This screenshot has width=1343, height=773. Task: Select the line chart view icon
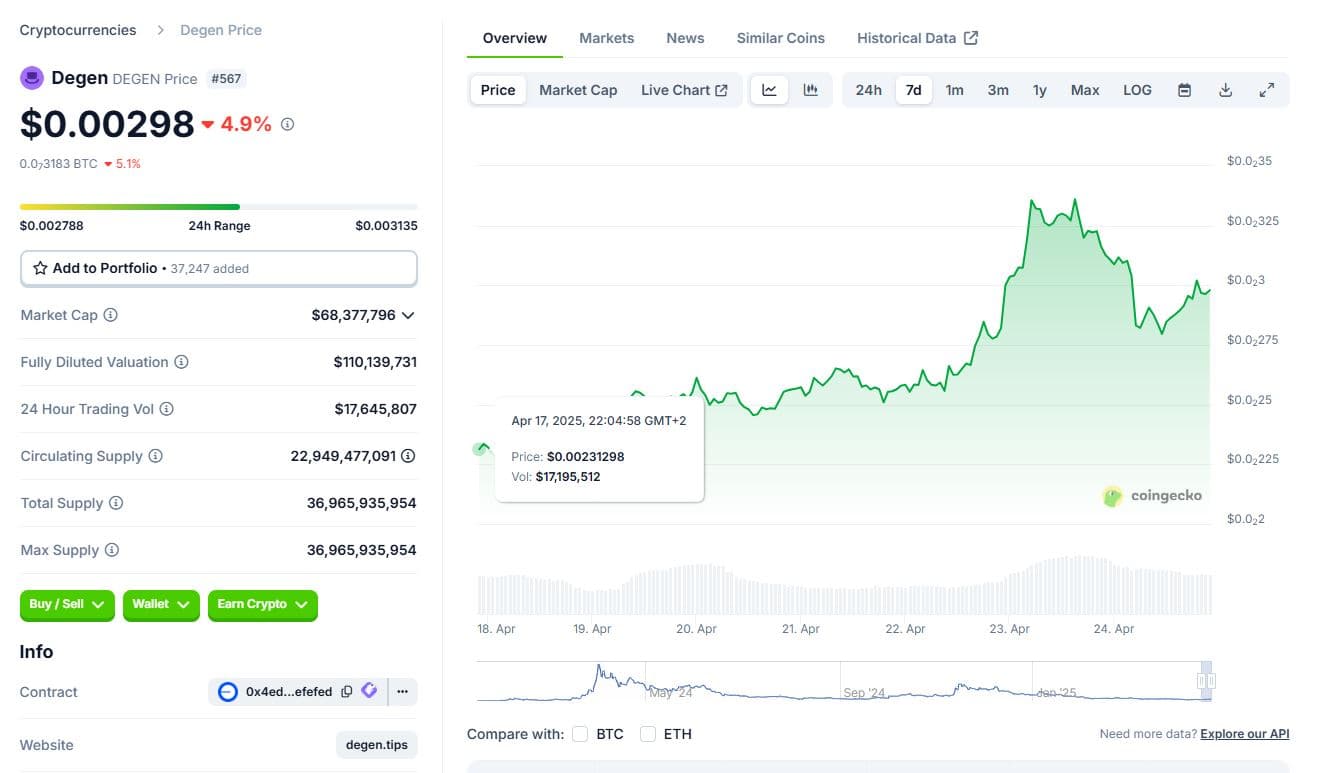click(x=769, y=90)
